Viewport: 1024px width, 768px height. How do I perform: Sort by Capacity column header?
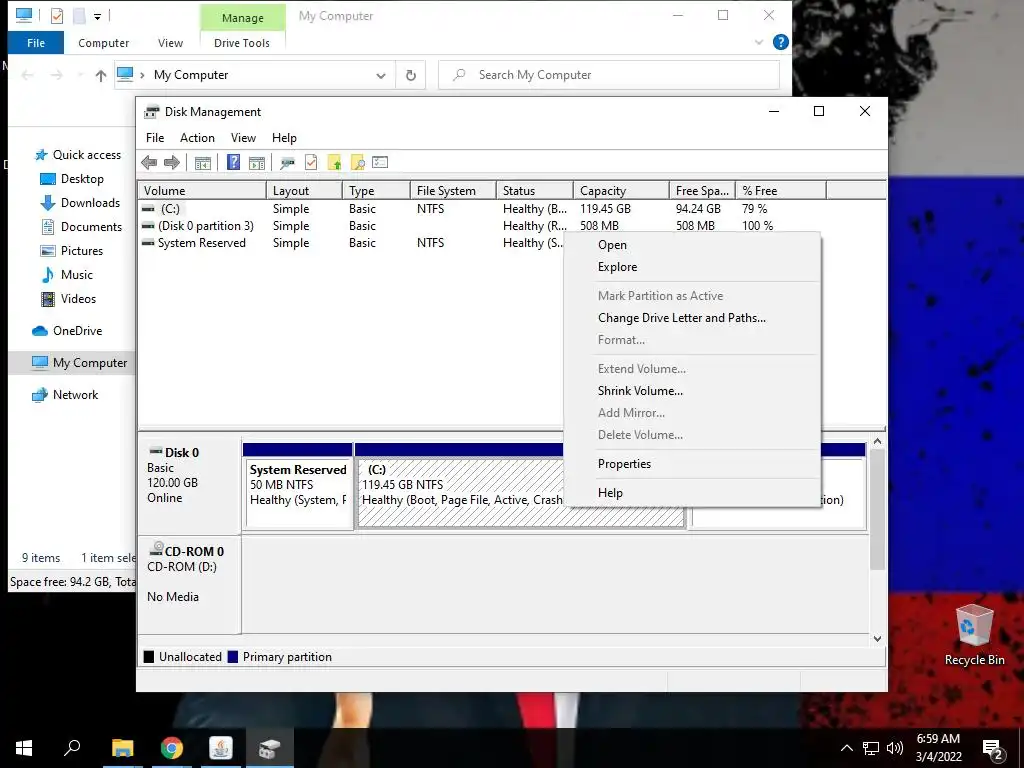[621, 191]
